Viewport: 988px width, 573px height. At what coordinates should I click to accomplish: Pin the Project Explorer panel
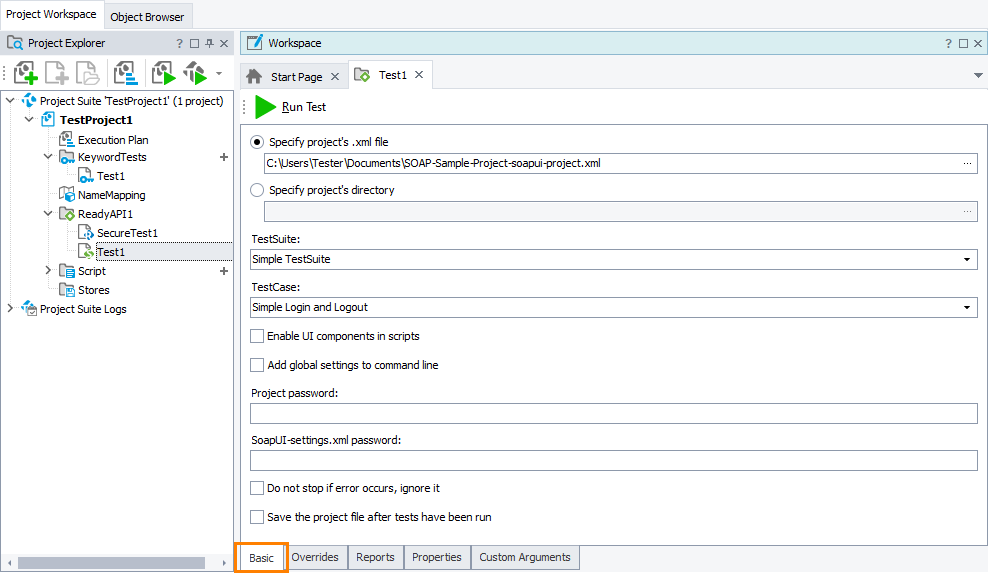pyautogui.click(x=209, y=44)
